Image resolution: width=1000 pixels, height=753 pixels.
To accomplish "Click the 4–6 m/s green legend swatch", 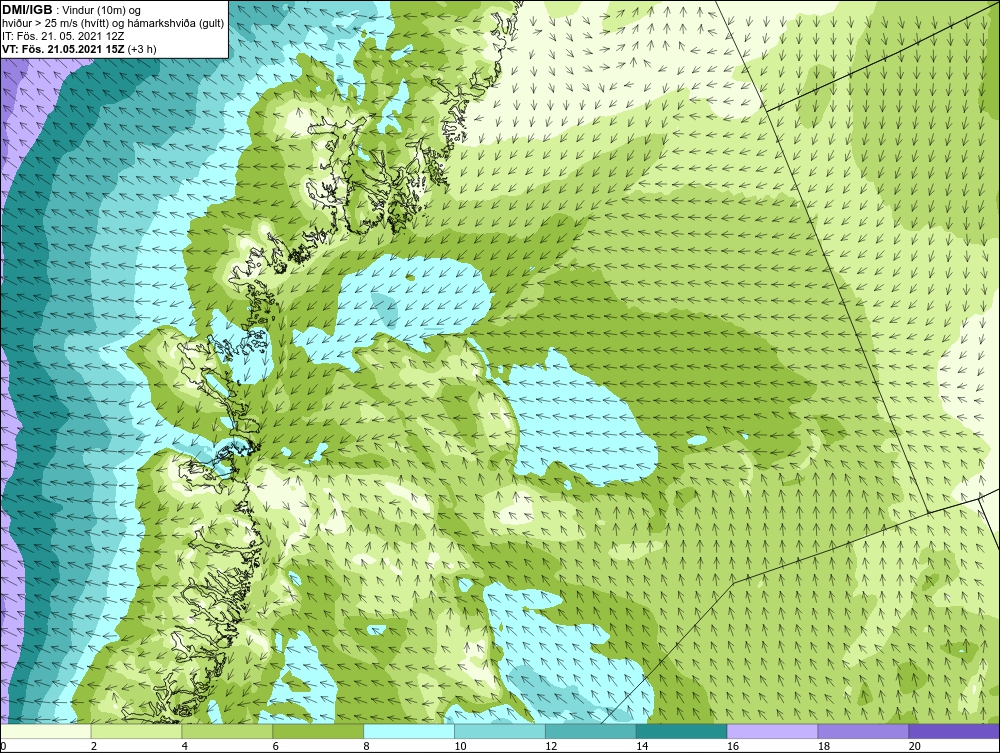I will pyautogui.click(x=227, y=731).
